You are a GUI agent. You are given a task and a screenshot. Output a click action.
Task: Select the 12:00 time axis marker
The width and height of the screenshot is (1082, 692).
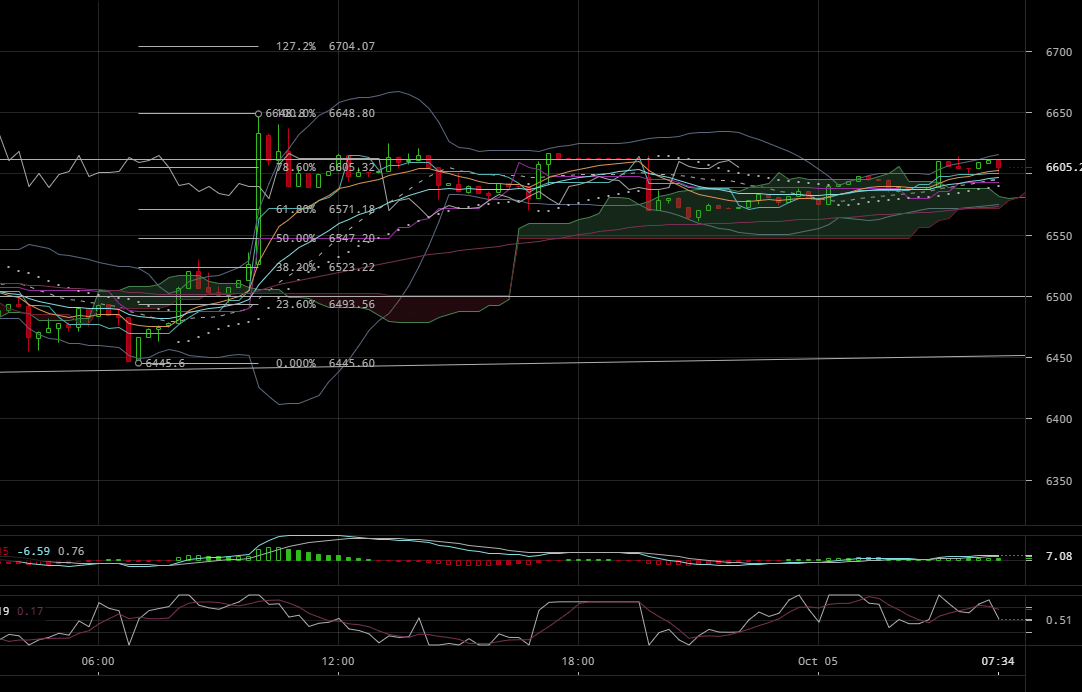[x=338, y=661]
